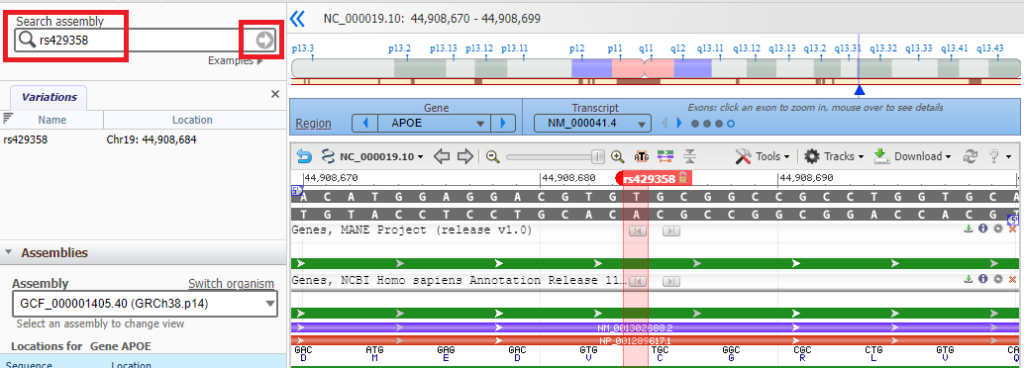
Task: Open the Tools menu
Action: coord(762,157)
